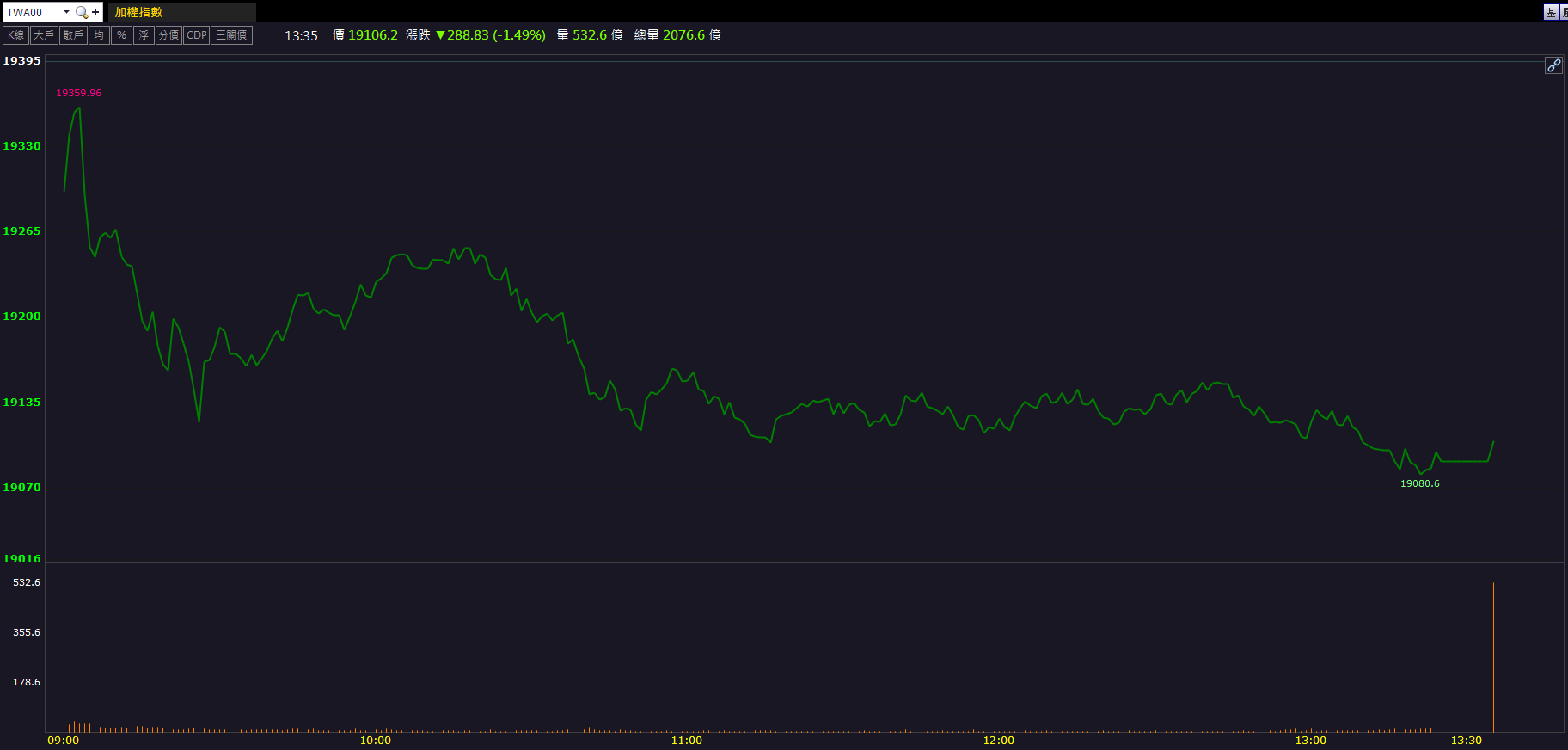Click the chain link icon on chart

tap(1553, 65)
